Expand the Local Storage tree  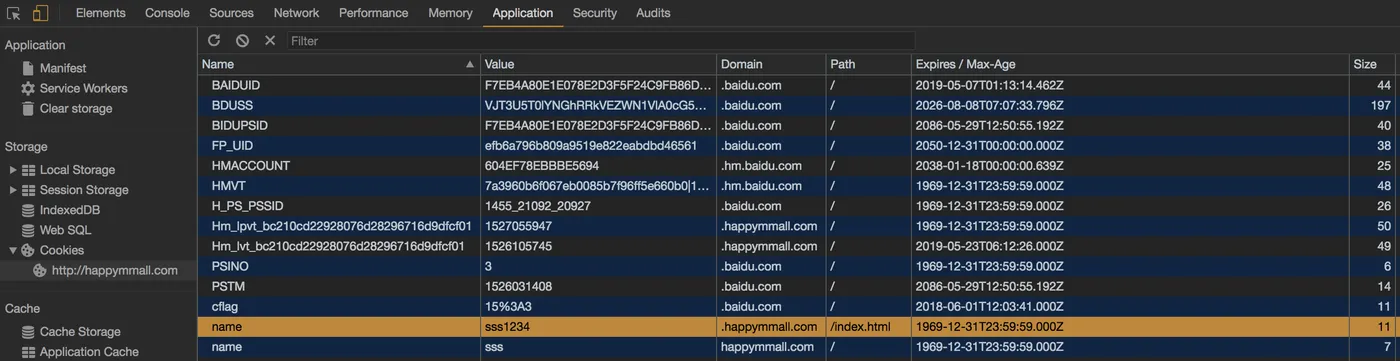coord(13,170)
